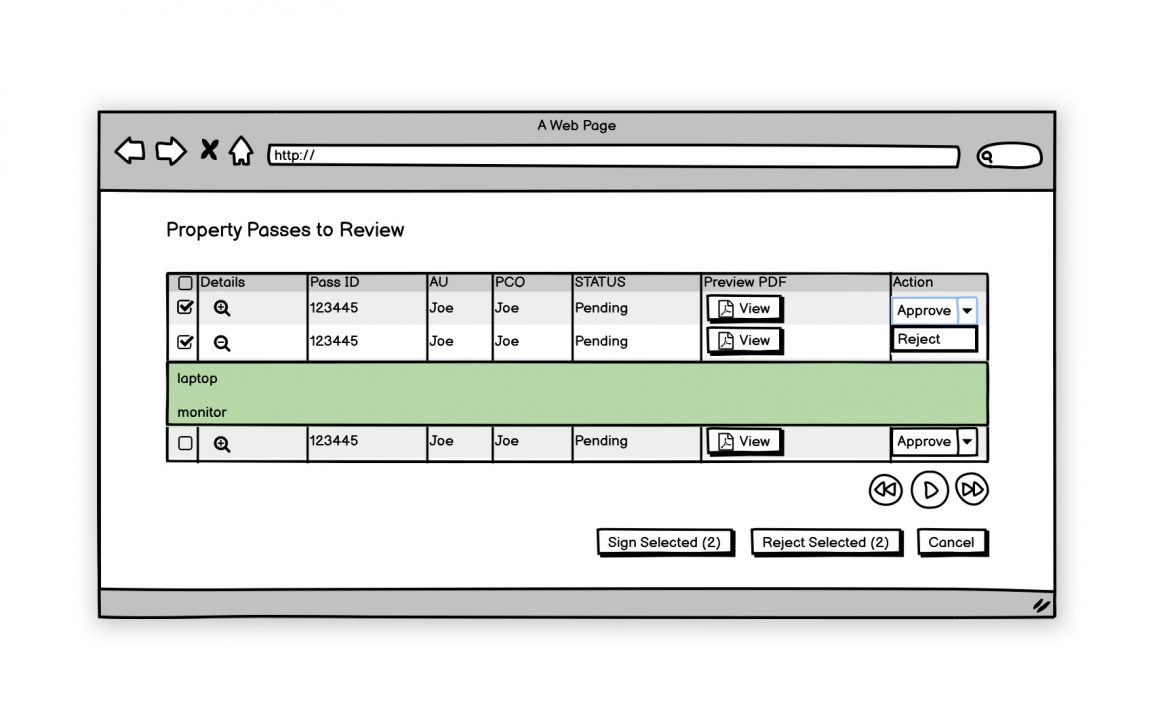
Task: Expand the Approve dropdown in the last row
Action: 967,441
